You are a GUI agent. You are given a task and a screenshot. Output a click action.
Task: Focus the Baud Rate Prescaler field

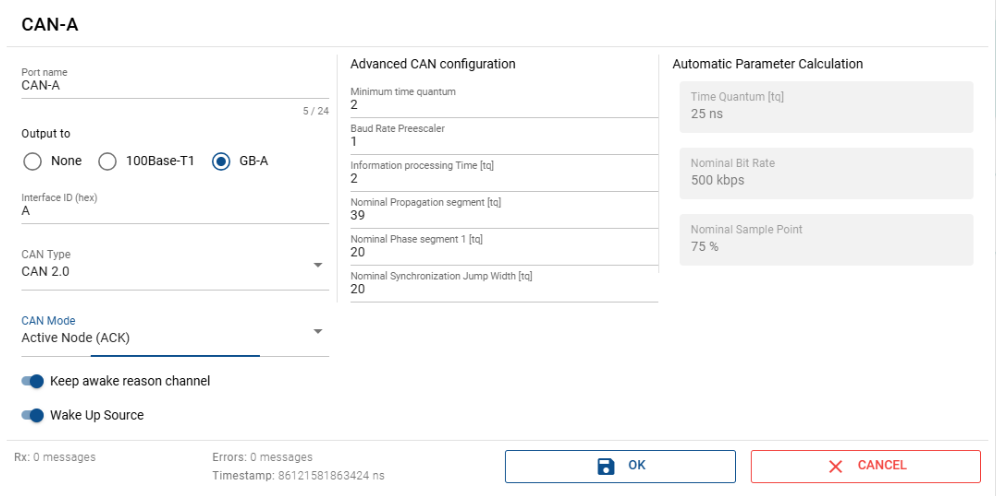(503, 142)
